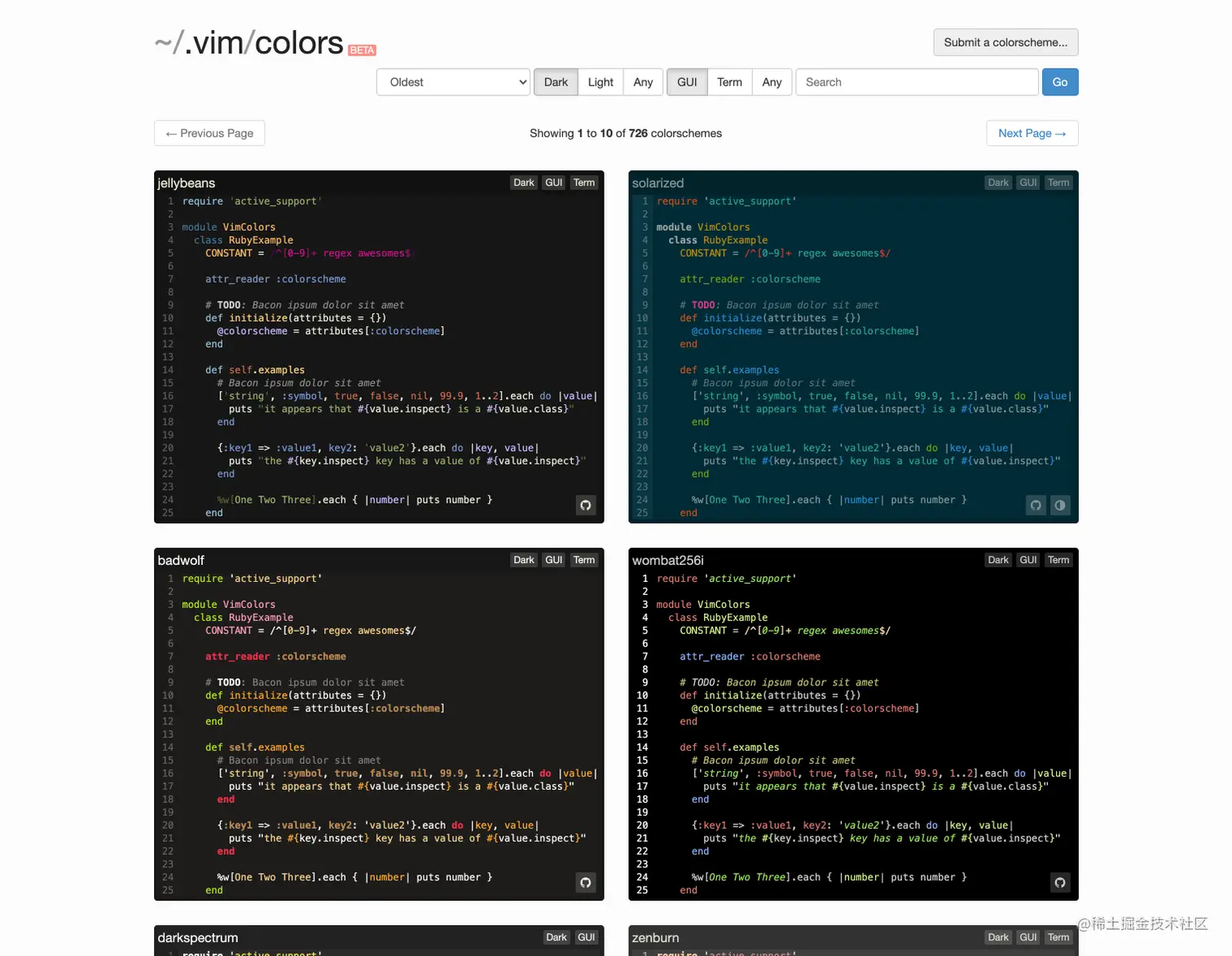Open the zenburn colorscheme title

(x=655, y=938)
